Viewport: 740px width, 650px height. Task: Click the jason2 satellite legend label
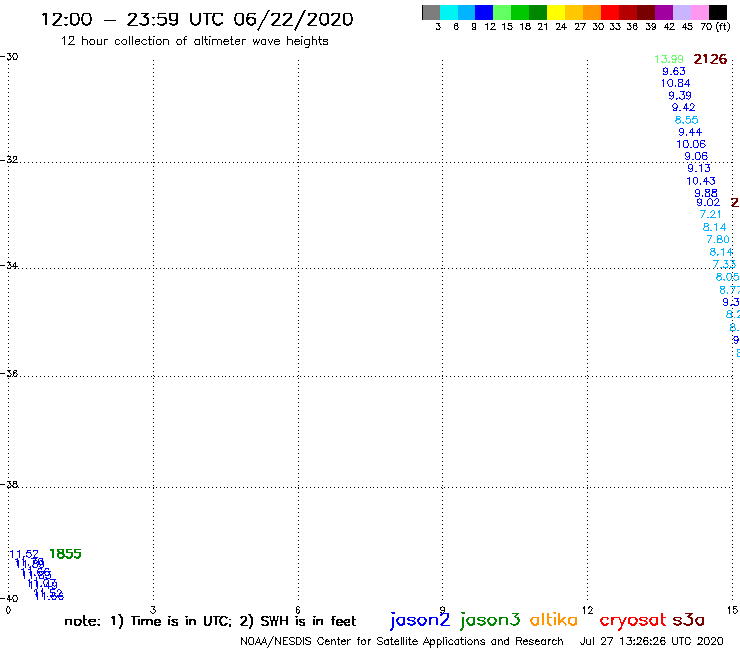click(420, 620)
